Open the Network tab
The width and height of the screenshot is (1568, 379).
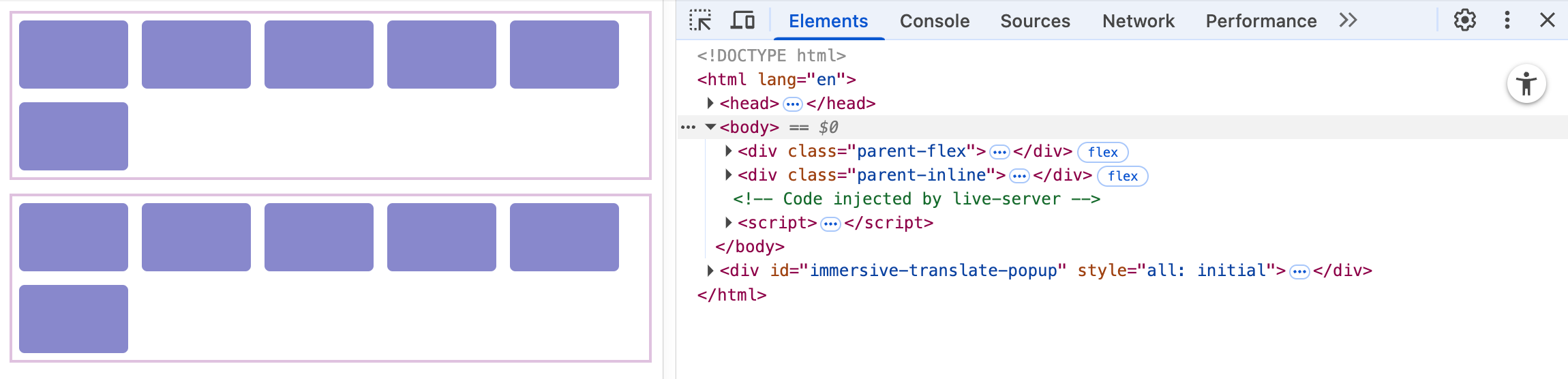tap(1139, 21)
